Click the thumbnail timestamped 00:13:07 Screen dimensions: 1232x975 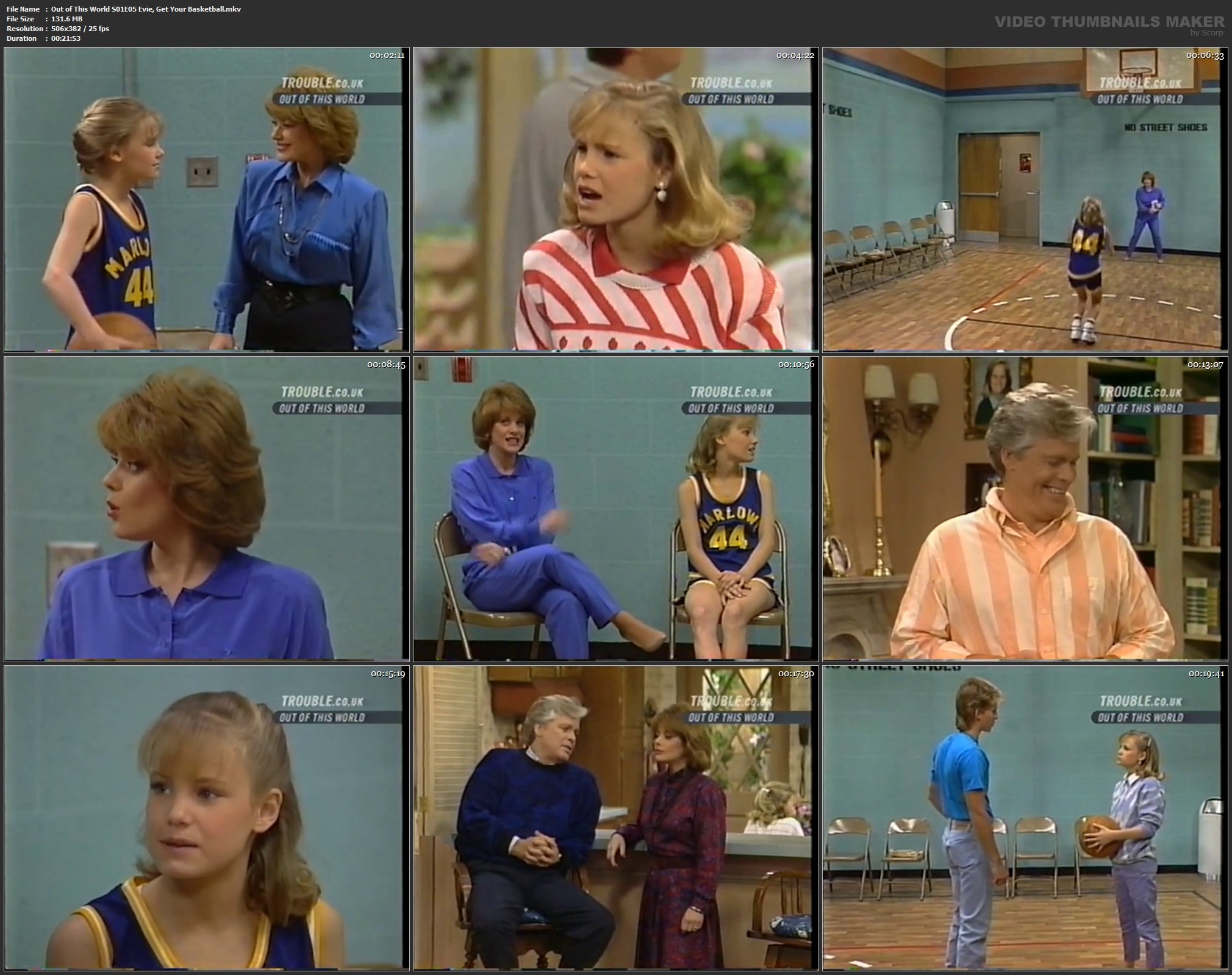1025,509
